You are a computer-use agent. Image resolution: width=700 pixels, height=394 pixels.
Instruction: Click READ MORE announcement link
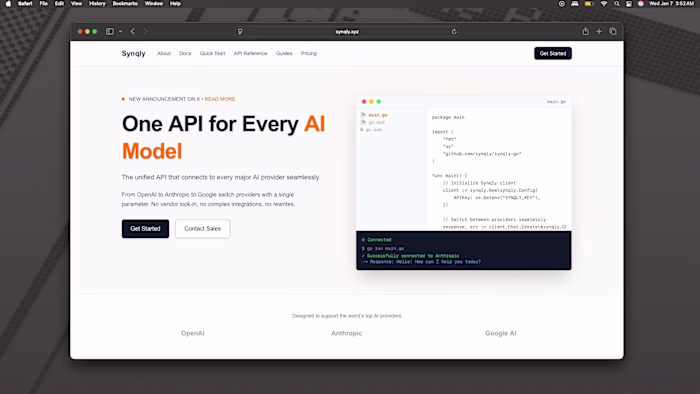coord(220,99)
